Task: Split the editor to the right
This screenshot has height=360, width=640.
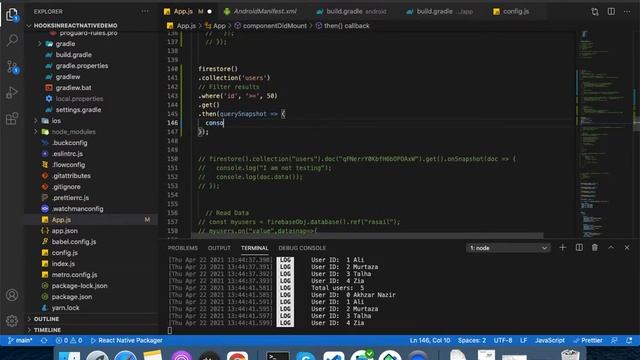Action: coord(611,11)
